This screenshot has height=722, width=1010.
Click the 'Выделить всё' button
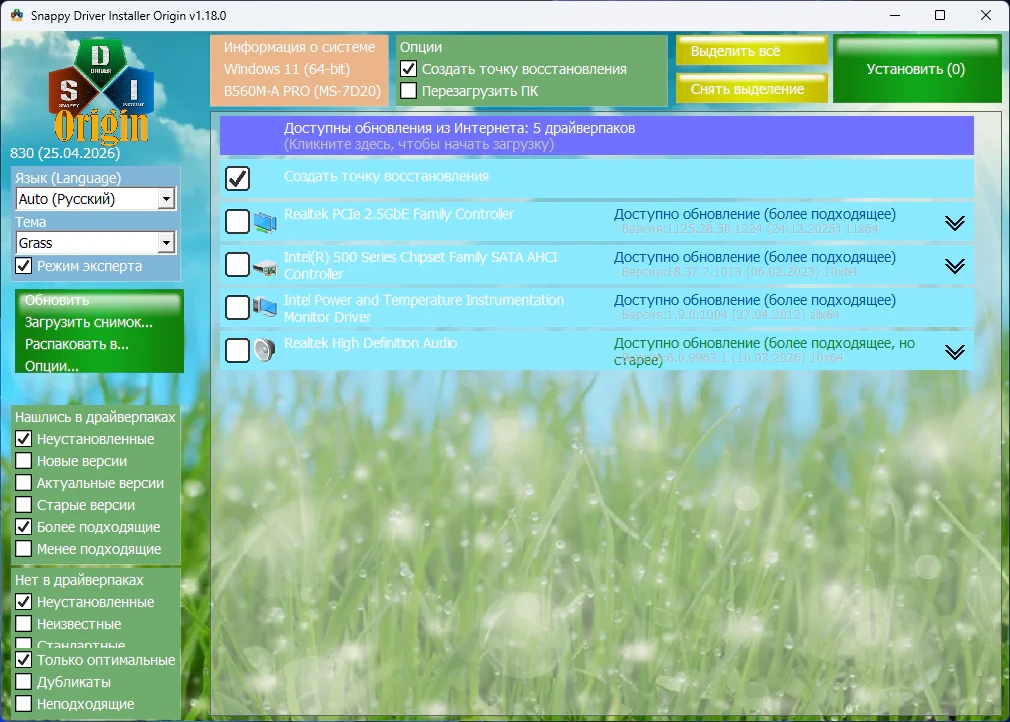click(x=751, y=51)
